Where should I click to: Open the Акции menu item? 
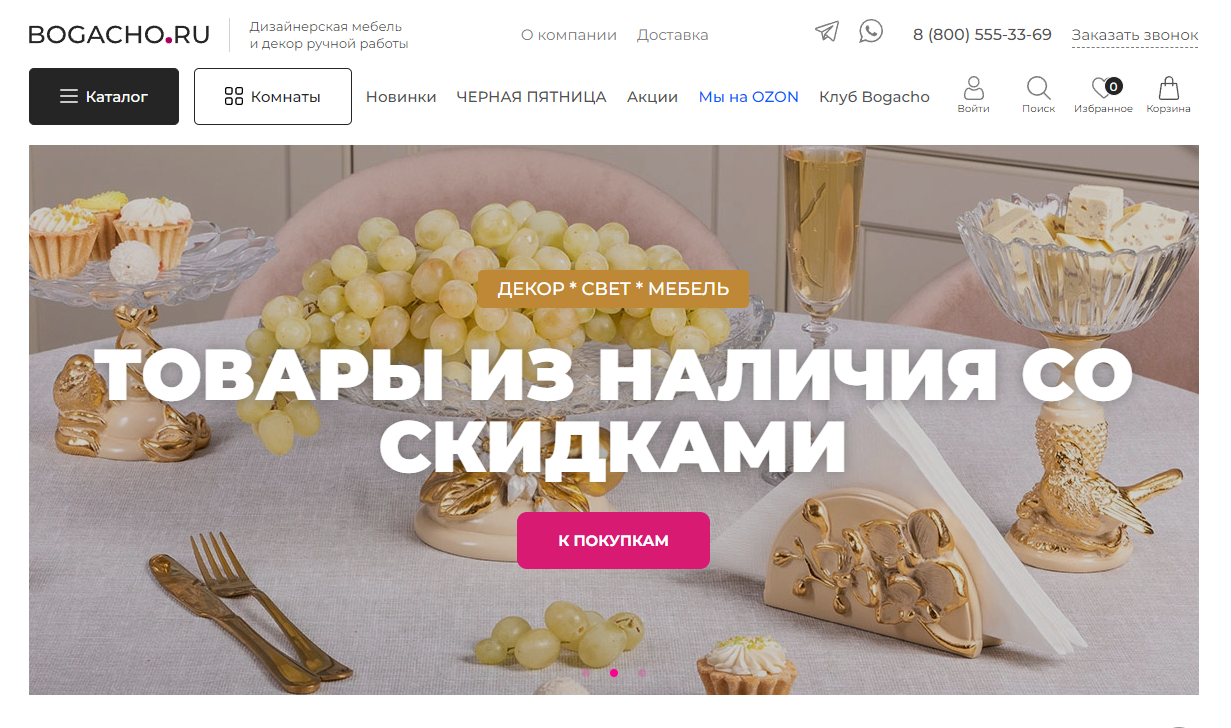tap(652, 97)
